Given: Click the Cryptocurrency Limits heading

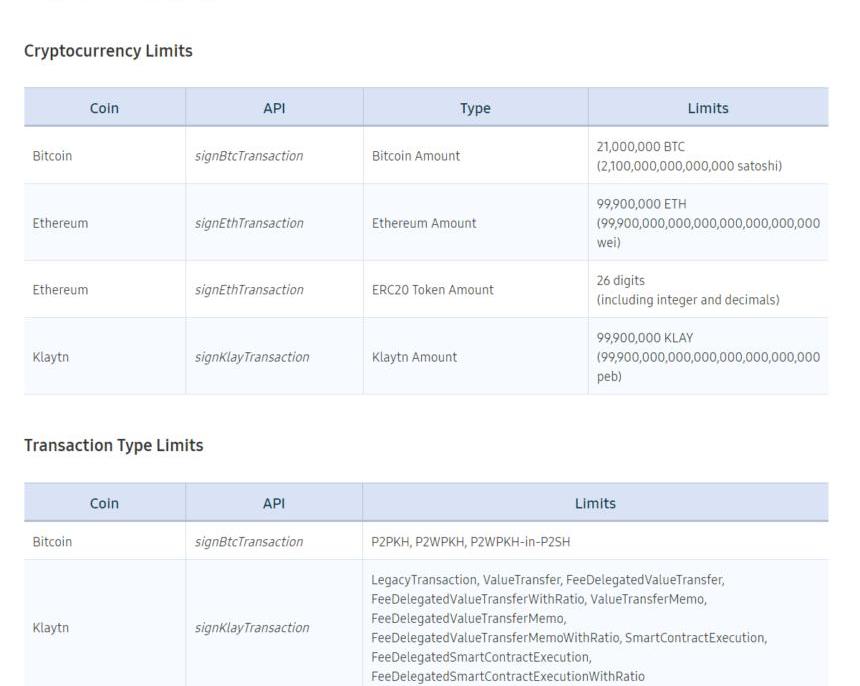Looking at the screenshot, I should pos(108,51).
